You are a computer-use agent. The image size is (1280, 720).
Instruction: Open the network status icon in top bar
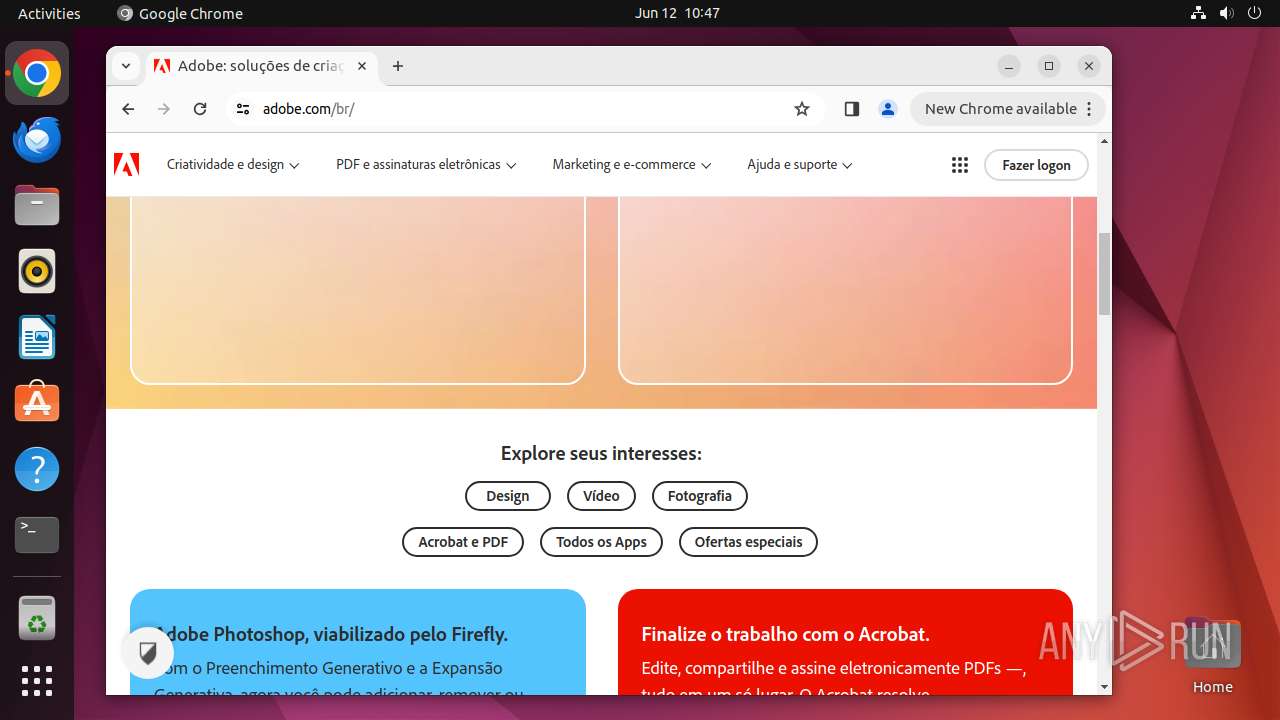click(1198, 13)
